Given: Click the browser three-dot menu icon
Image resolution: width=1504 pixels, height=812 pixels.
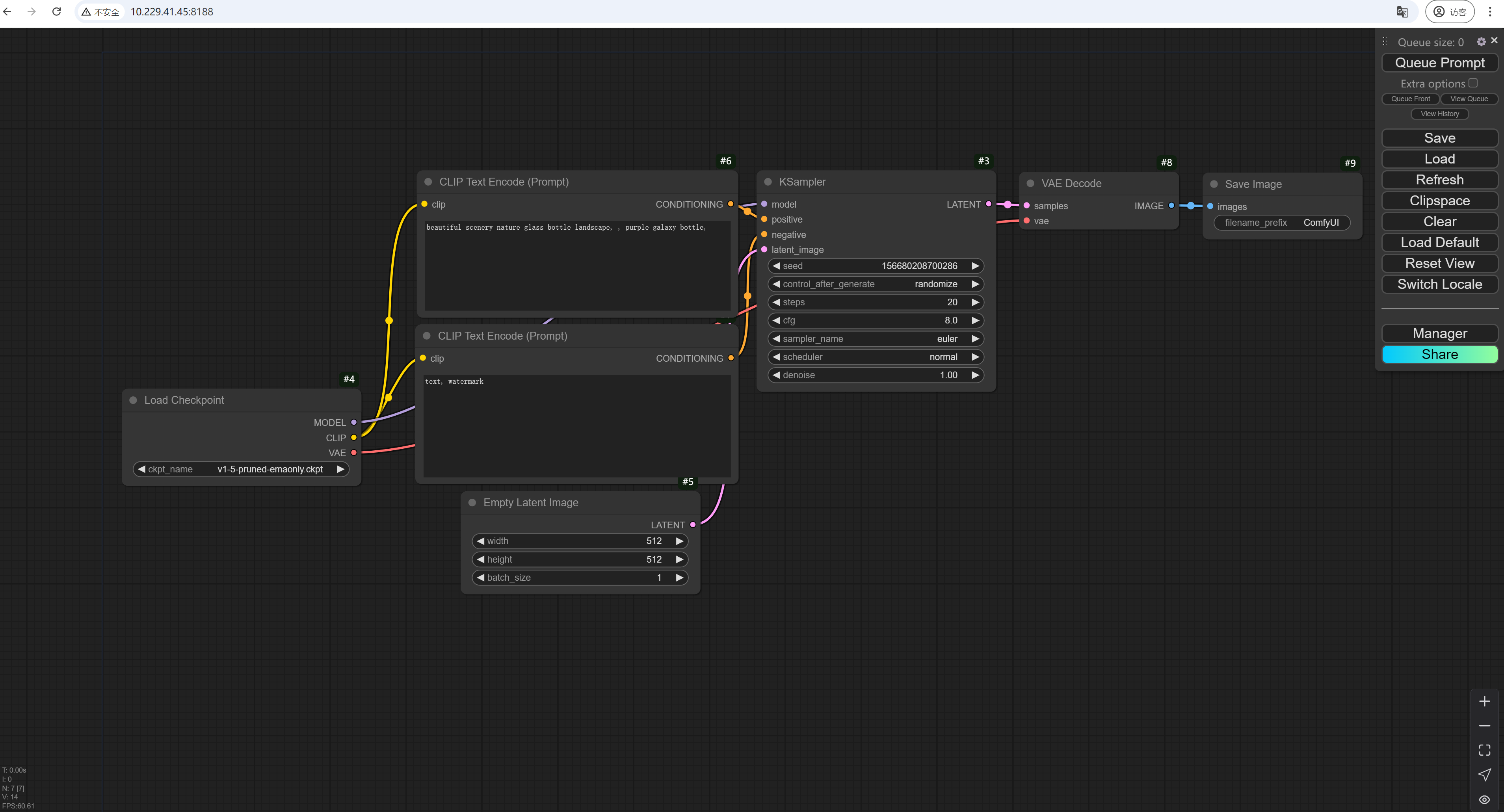Looking at the screenshot, I should [x=1489, y=12].
